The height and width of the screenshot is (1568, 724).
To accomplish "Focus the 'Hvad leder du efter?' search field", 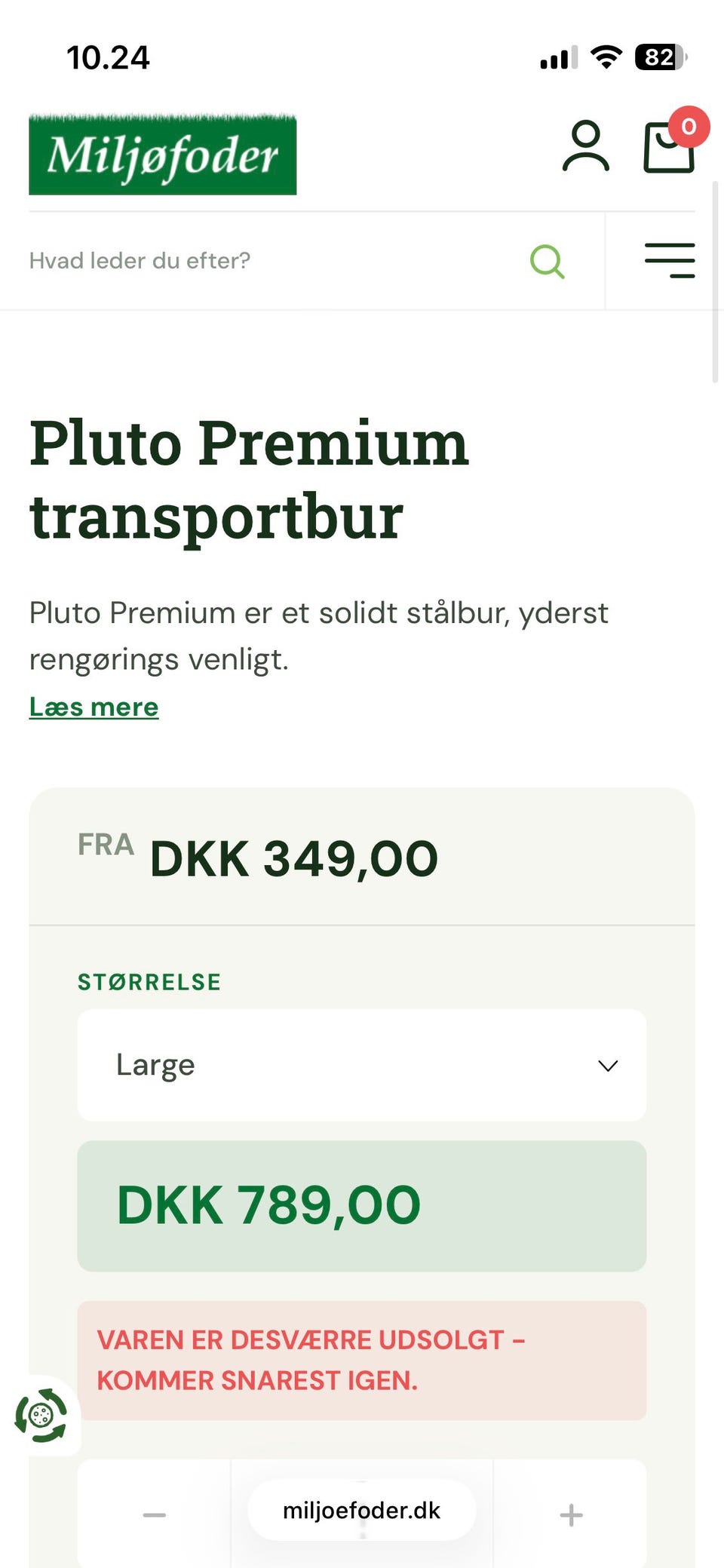I will coord(271,261).
